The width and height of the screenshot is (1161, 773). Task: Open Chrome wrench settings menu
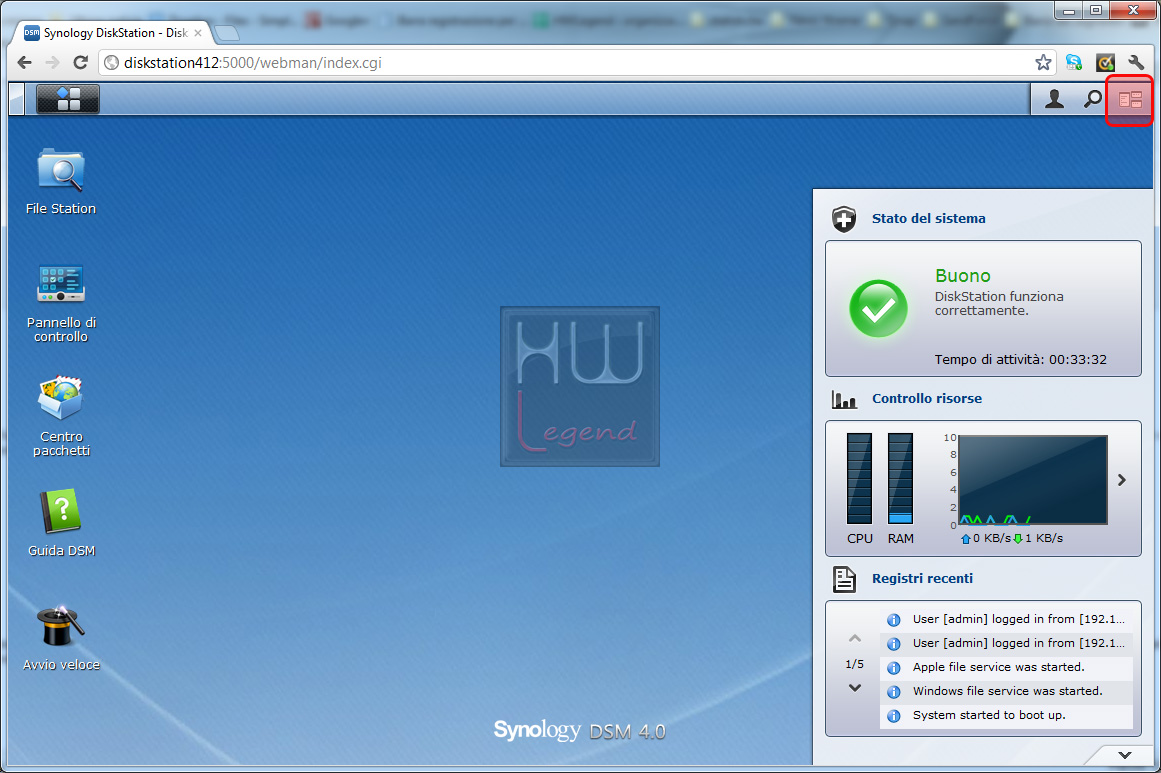coord(1136,63)
